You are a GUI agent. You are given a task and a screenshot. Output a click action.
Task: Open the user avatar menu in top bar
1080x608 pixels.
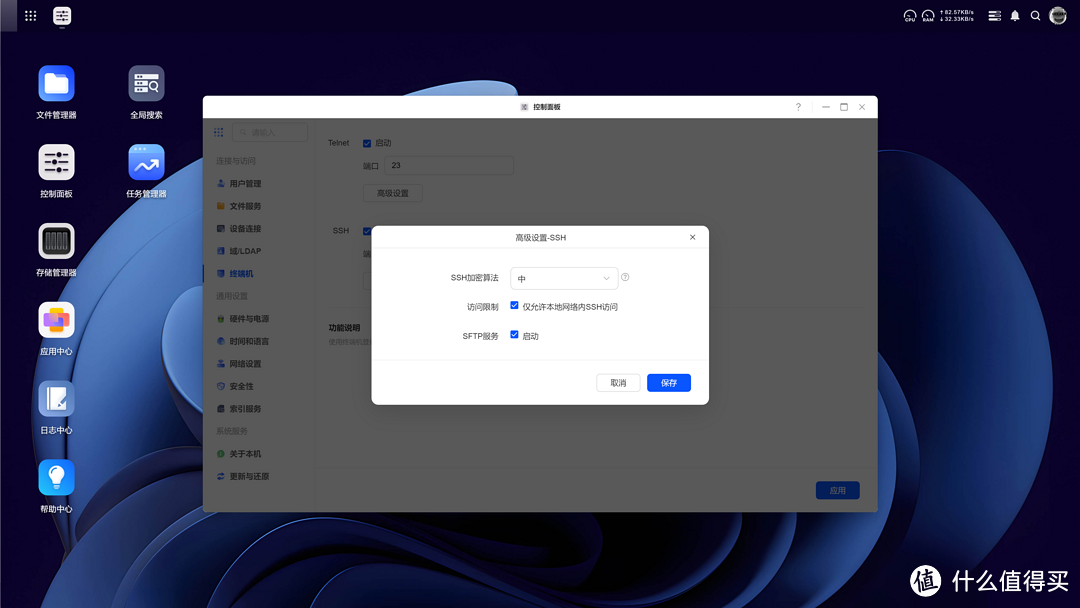[1058, 16]
